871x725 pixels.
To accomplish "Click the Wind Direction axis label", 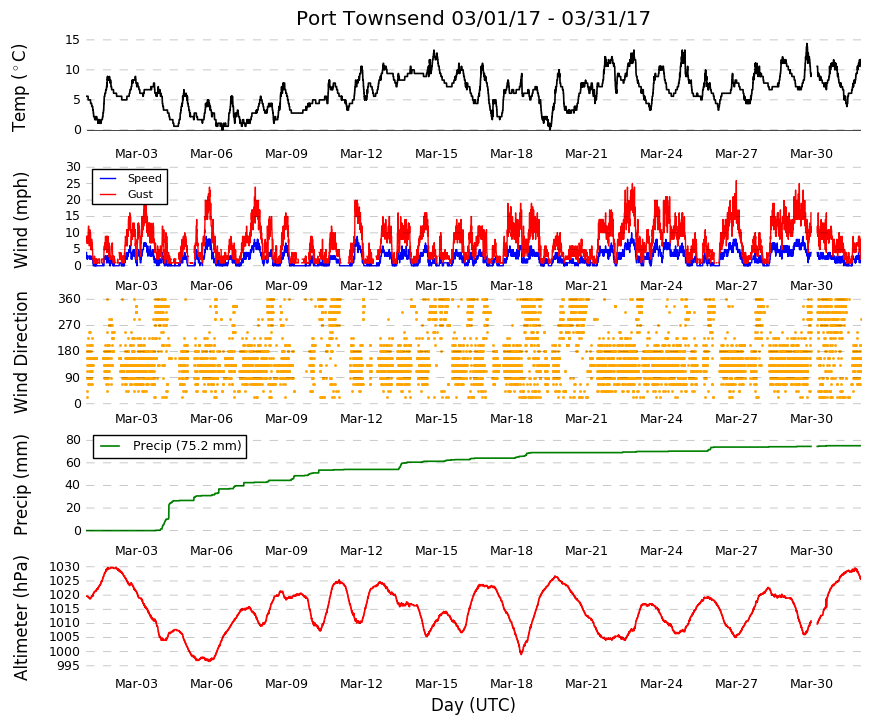I will point(21,353).
